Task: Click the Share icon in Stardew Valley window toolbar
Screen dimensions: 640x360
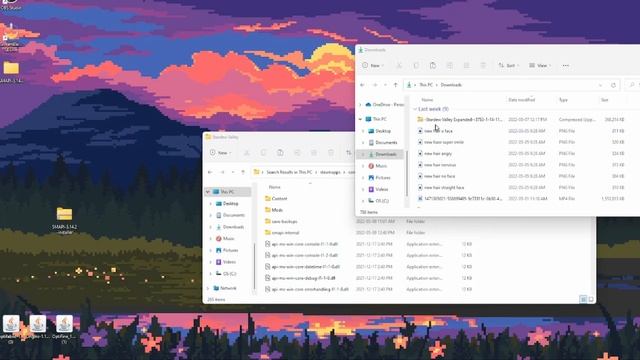Action: coord(314,153)
